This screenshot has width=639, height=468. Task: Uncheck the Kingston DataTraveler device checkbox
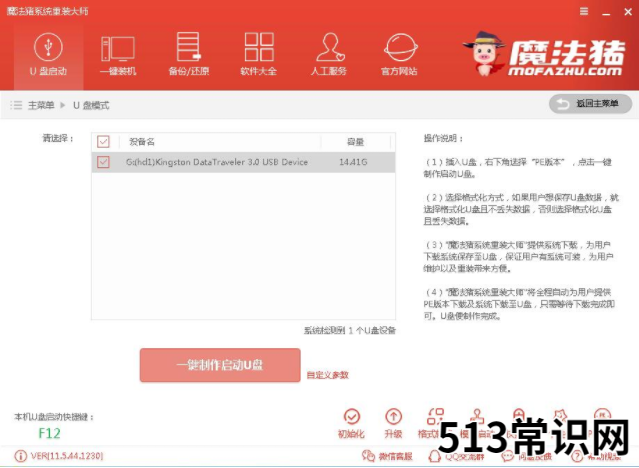104,162
